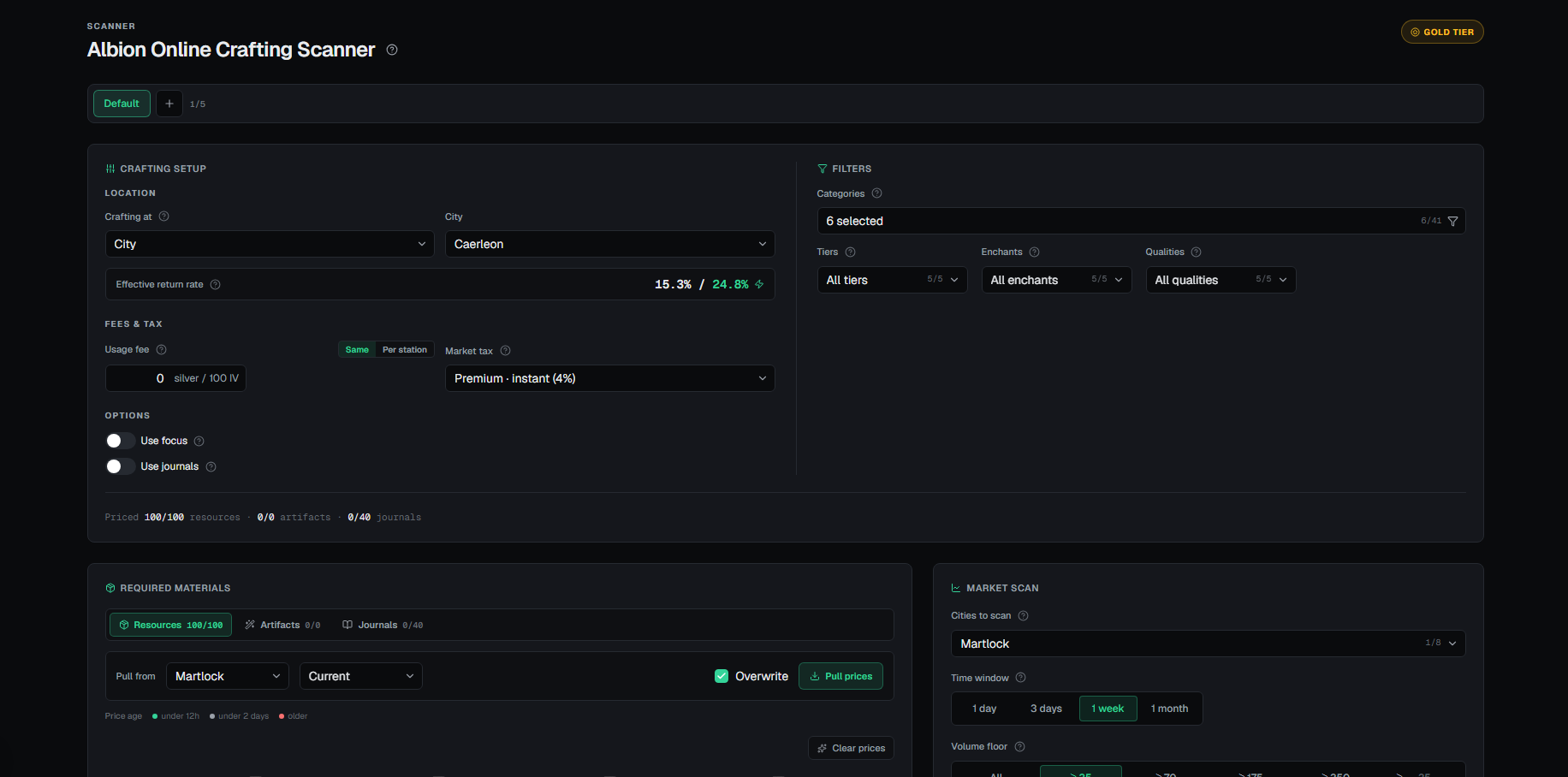
Task: Click help icon beside Volume floor
Action: [x=1020, y=747]
